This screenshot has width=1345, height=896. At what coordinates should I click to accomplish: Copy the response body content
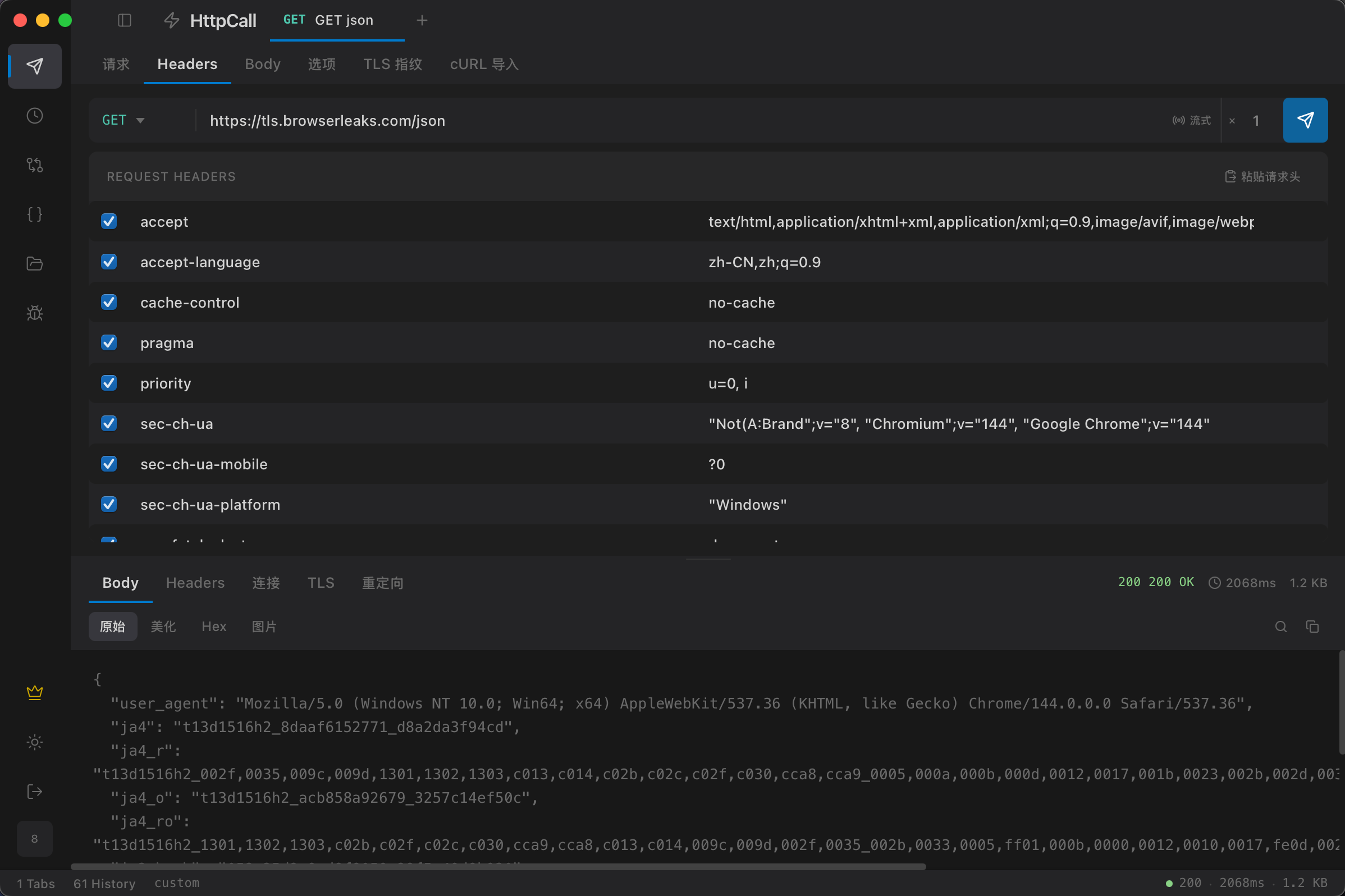(1312, 627)
